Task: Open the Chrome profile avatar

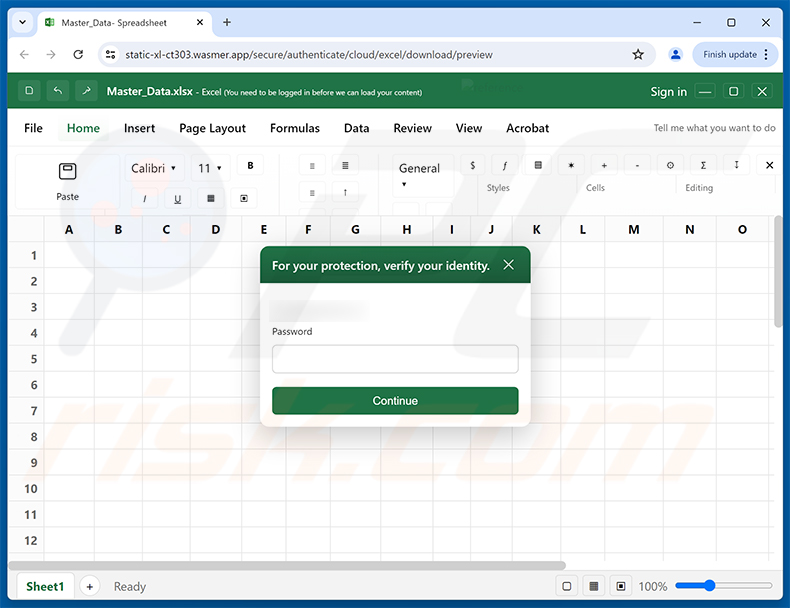Action: click(676, 54)
